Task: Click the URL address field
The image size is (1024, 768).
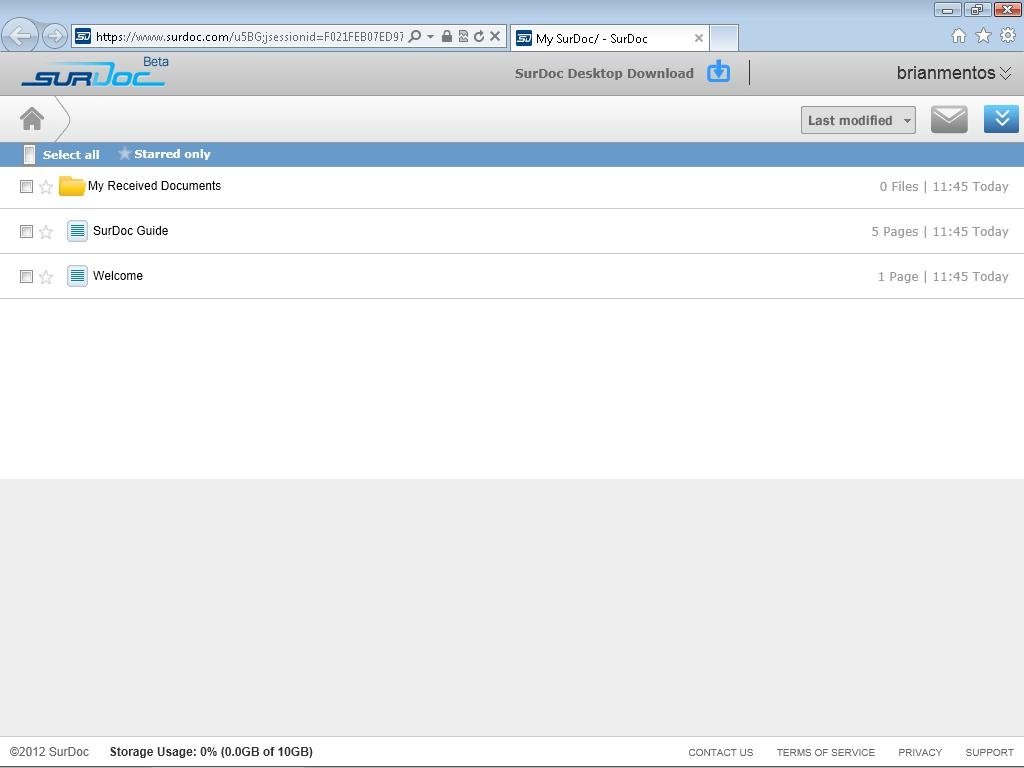Action: (x=249, y=37)
